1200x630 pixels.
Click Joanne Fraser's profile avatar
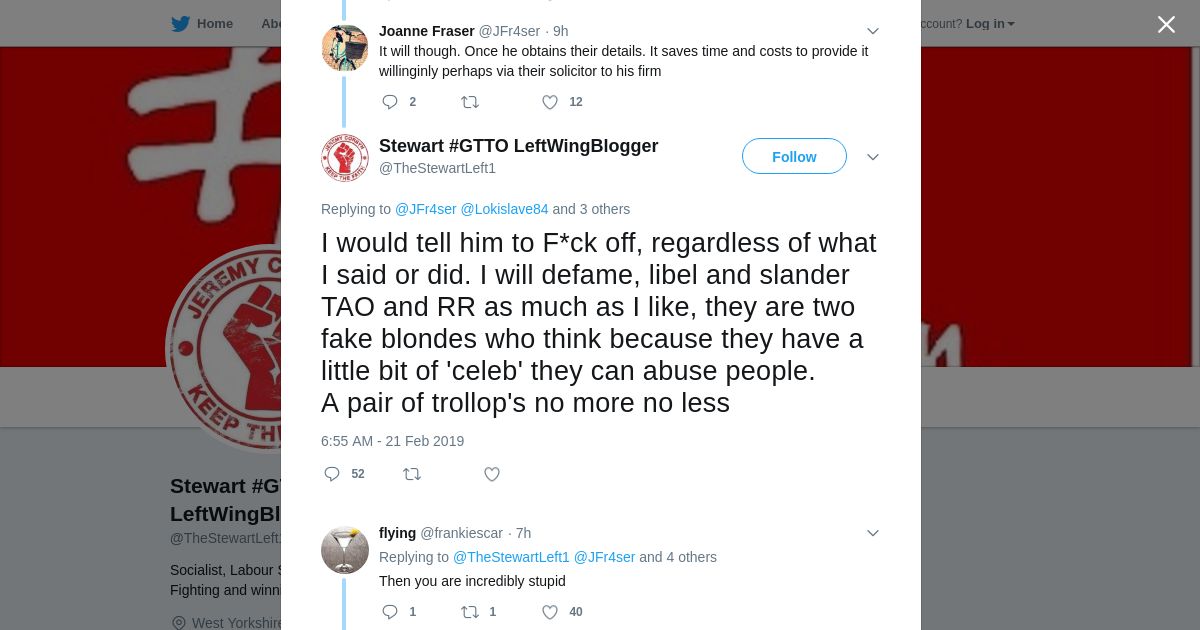coord(344,47)
